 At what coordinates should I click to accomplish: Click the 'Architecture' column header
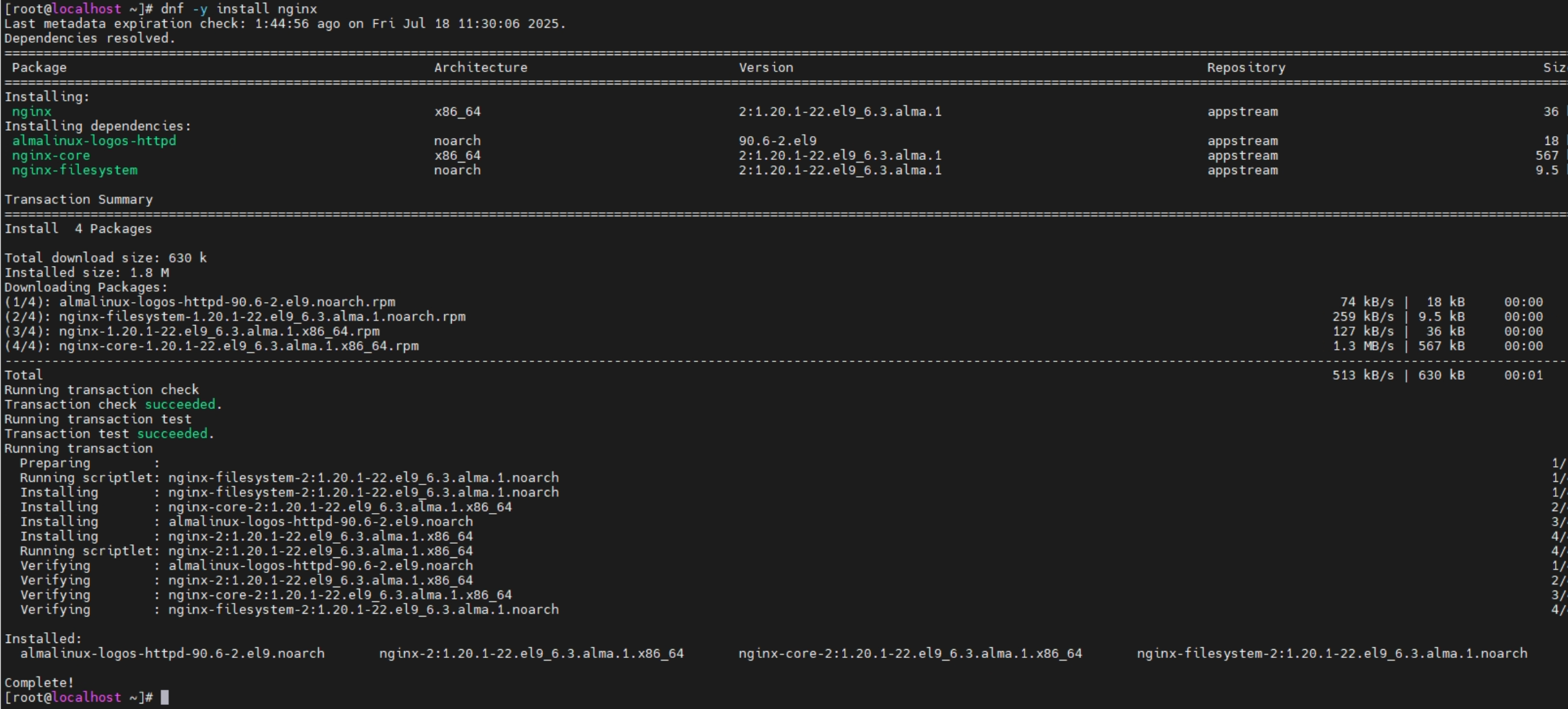click(x=481, y=67)
